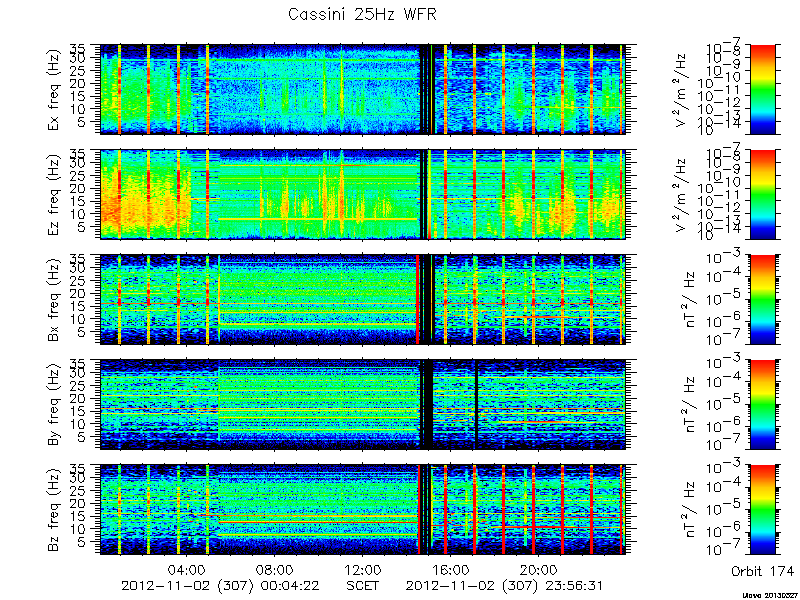
Task: Select the 'Ez freq (Hz)' axis label
Action: tap(54, 194)
